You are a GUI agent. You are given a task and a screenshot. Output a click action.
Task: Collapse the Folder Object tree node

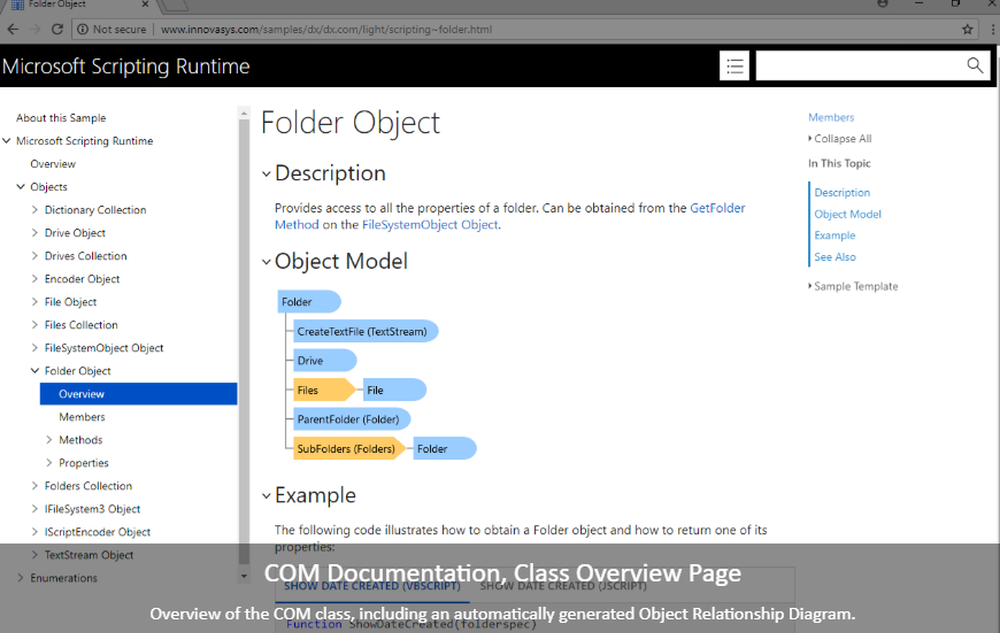[x=35, y=370]
